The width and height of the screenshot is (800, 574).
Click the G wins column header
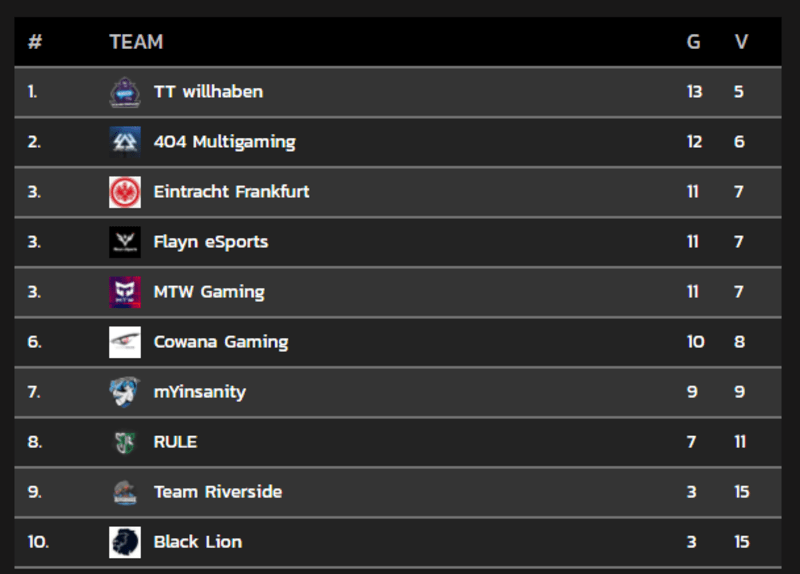point(693,42)
